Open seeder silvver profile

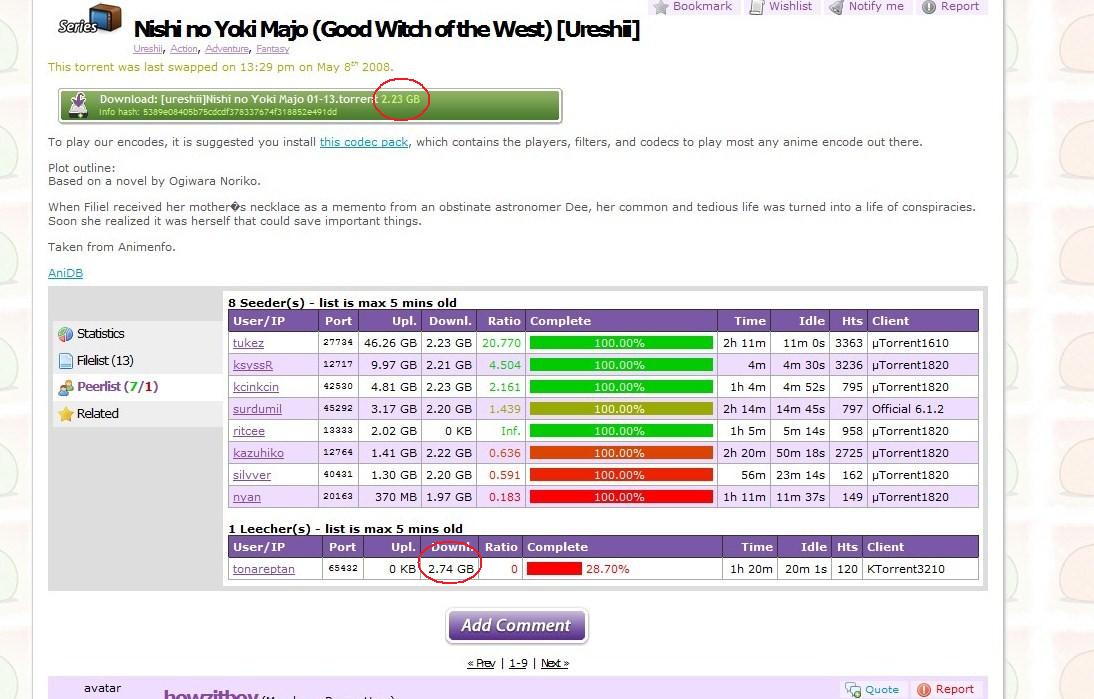point(252,475)
